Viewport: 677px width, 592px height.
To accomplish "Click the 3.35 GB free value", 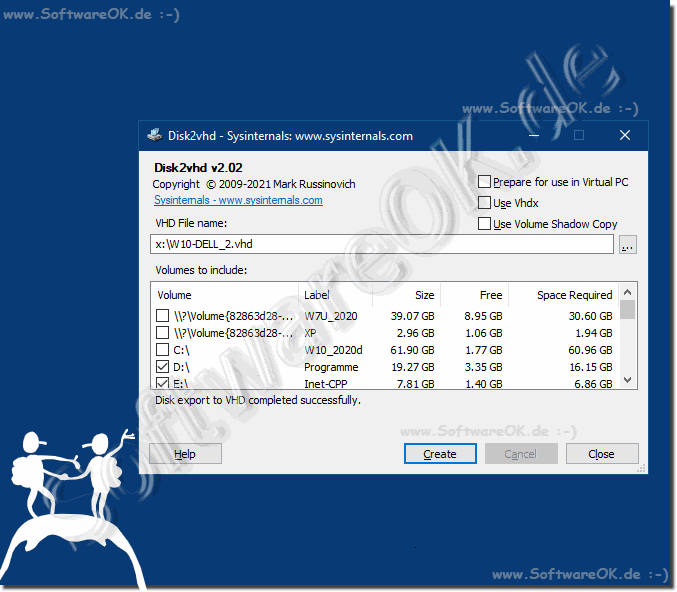I will point(484,367).
